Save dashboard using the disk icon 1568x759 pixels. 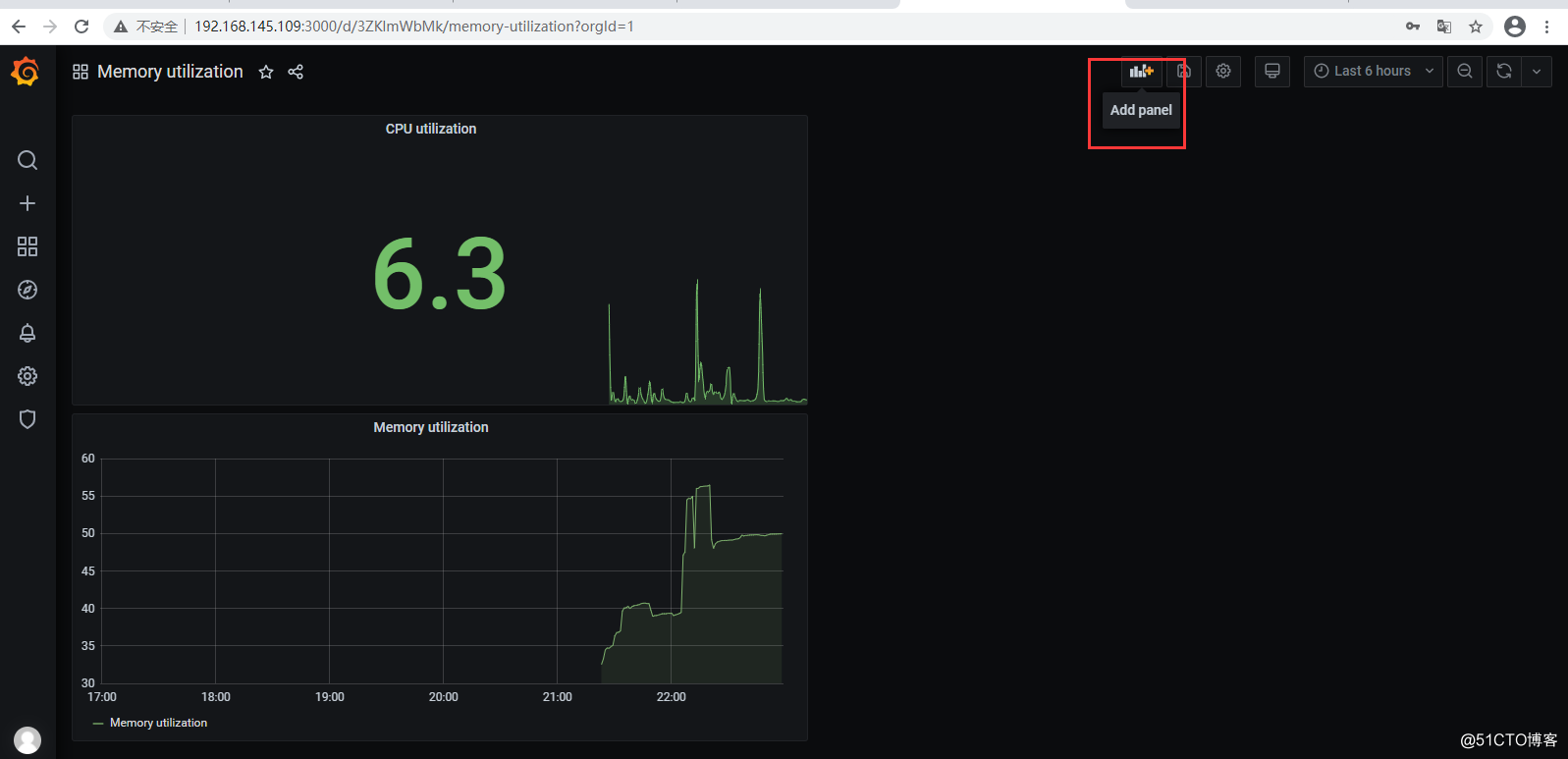[x=1184, y=71]
